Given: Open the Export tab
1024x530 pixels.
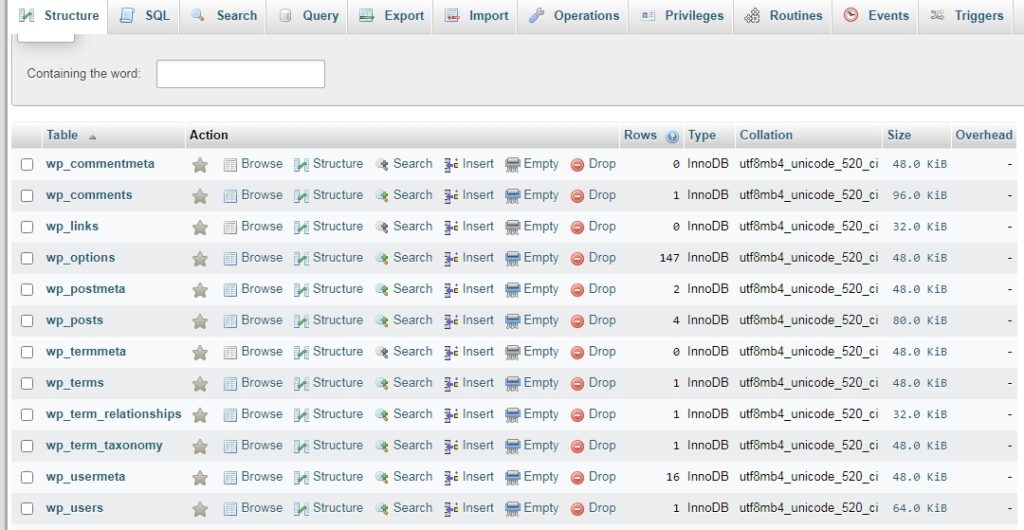Looking at the screenshot, I should point(391,16).
